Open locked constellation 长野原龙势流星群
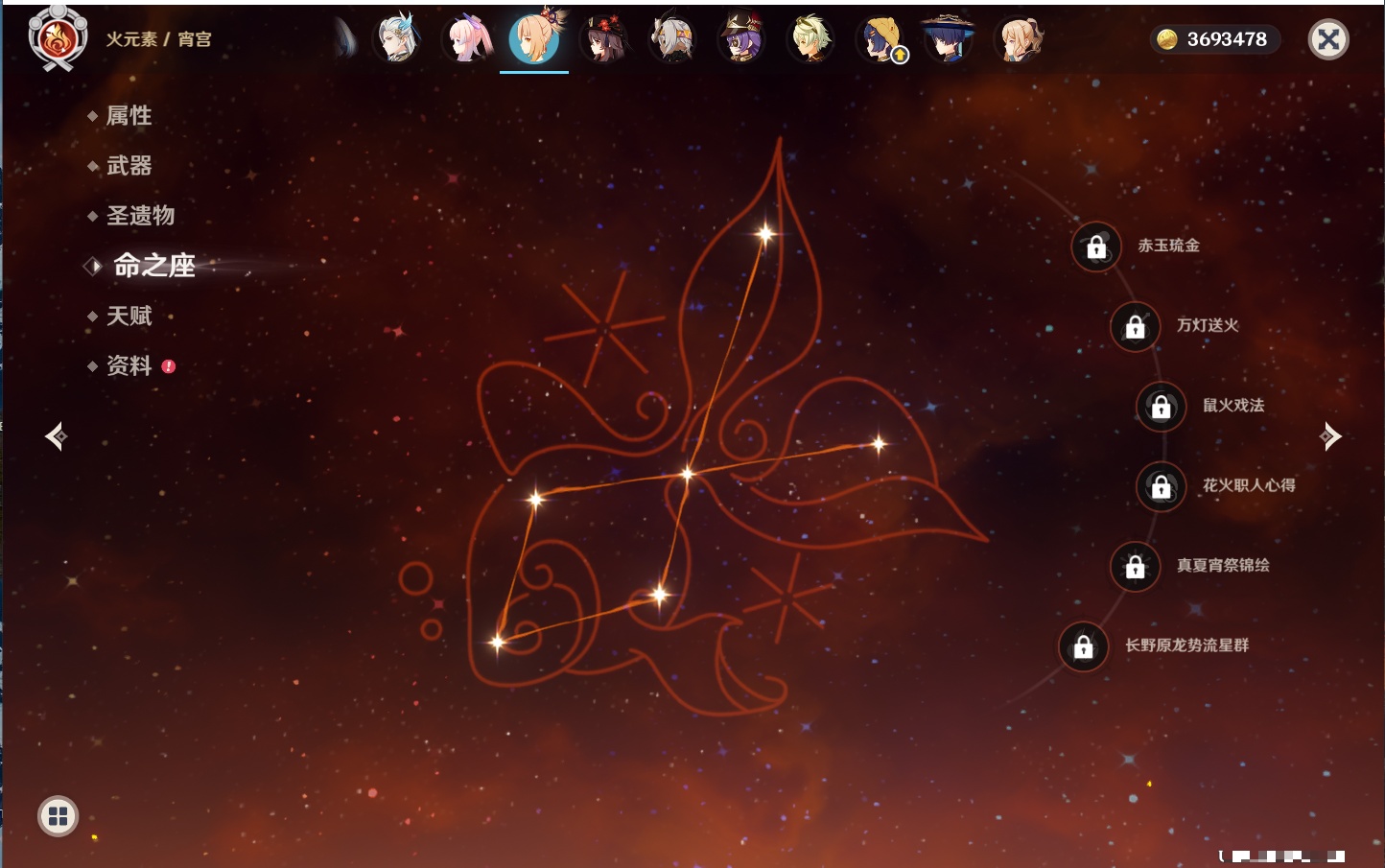1385x868 pixels. coord(1084,646)
